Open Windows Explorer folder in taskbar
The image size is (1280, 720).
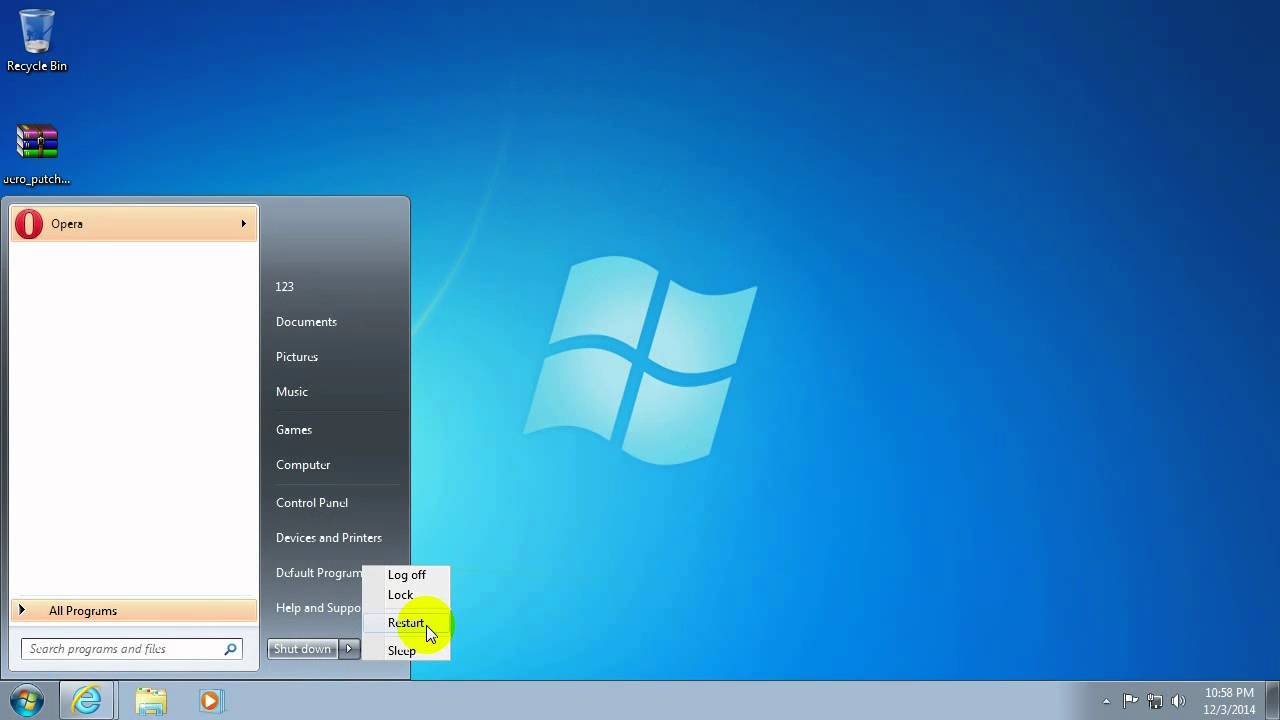(151, 701)
